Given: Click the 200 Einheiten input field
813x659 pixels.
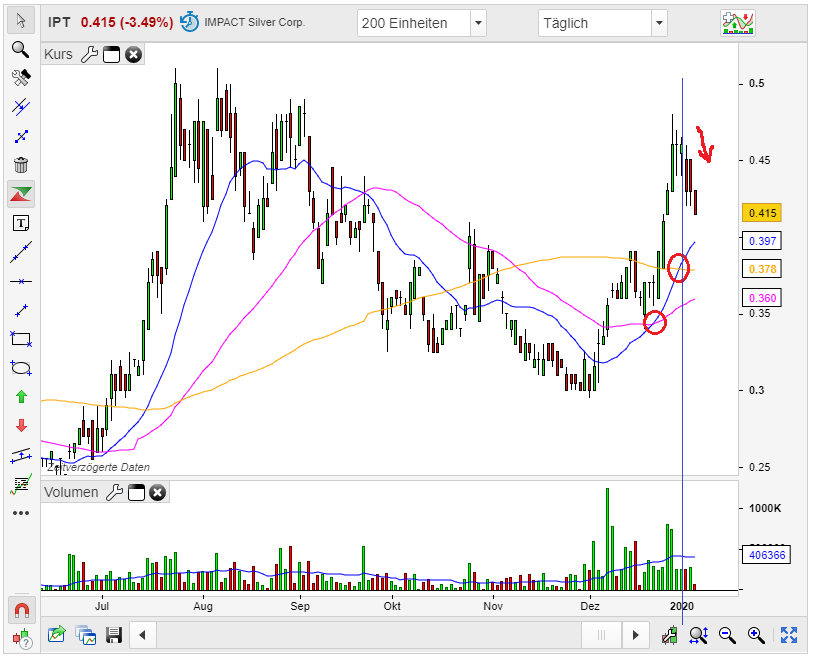Looking at the screenshot, I should coord(414,23).
